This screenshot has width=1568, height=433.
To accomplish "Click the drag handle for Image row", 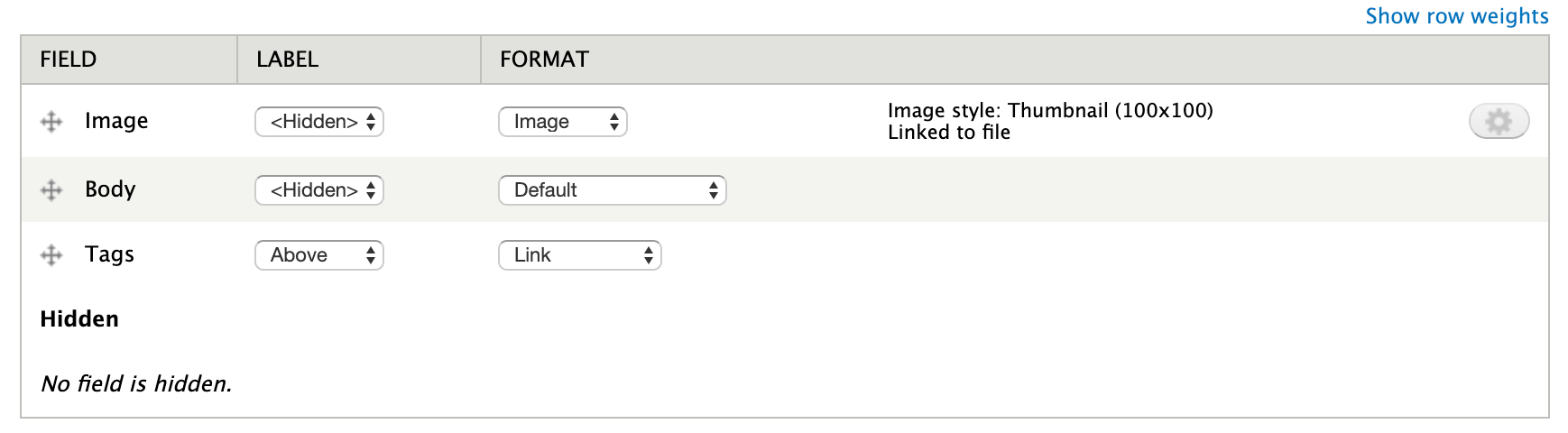I will [x=51, y=122].
